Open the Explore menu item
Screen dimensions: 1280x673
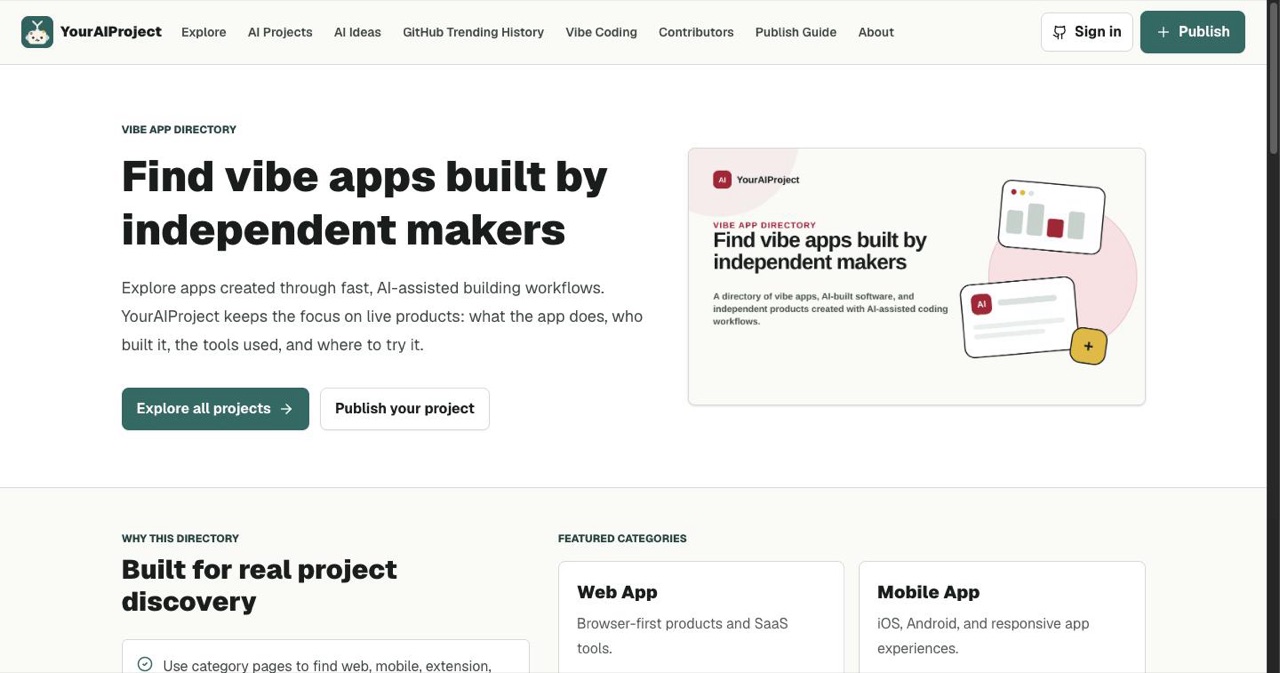(204, 32)
